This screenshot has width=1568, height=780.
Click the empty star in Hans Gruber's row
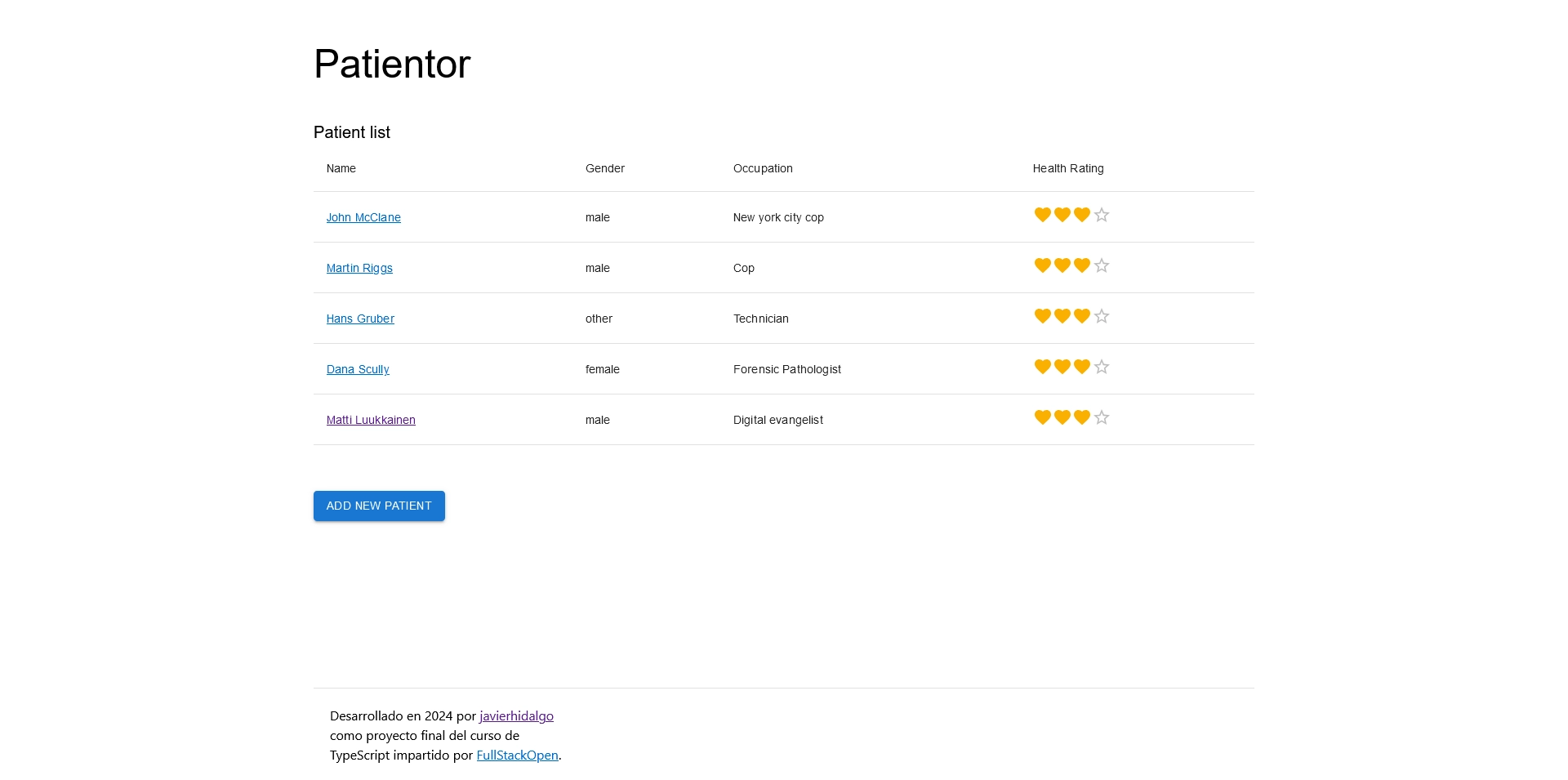coord(1102,316)
